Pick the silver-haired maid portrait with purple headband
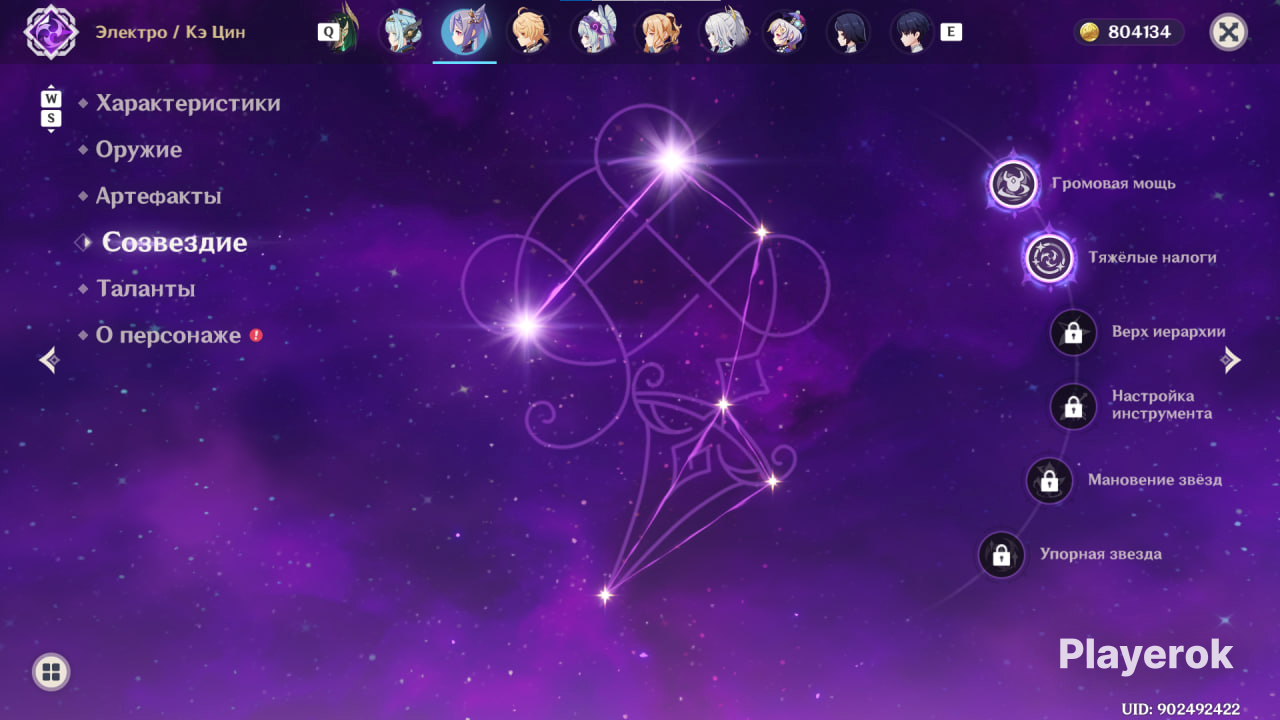 point(593,31)
